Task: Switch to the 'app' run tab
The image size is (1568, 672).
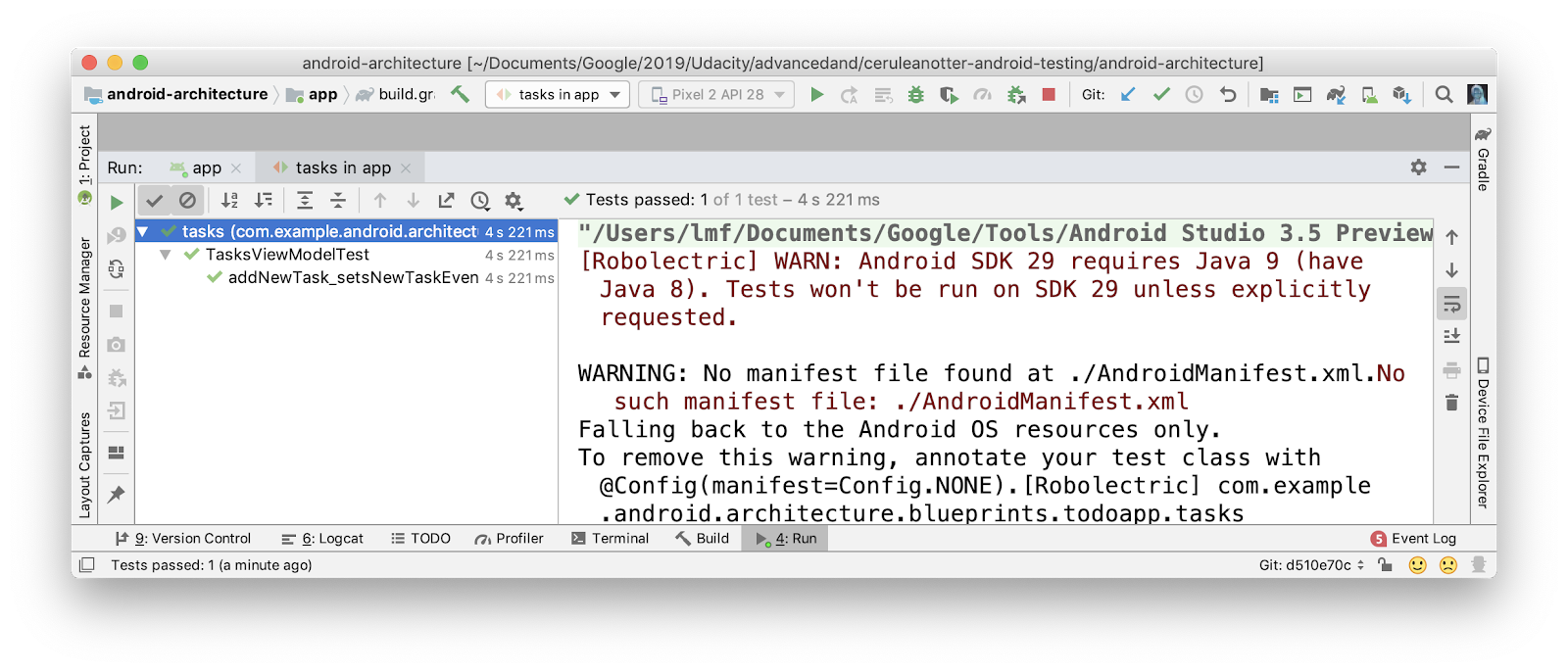Action: [206, 168]
